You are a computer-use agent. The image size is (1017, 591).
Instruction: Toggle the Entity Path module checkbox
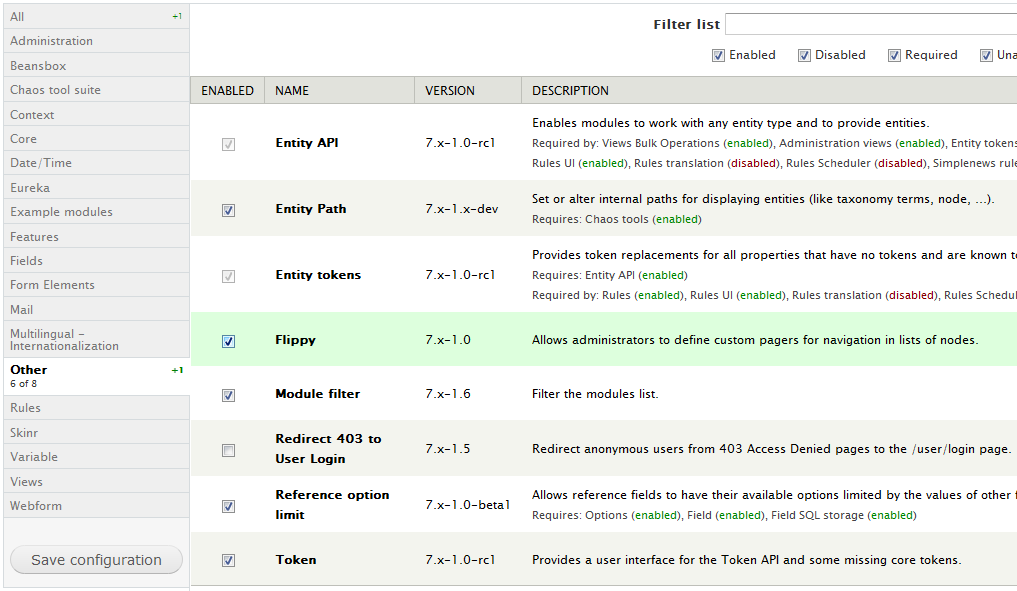pos(228,210)
